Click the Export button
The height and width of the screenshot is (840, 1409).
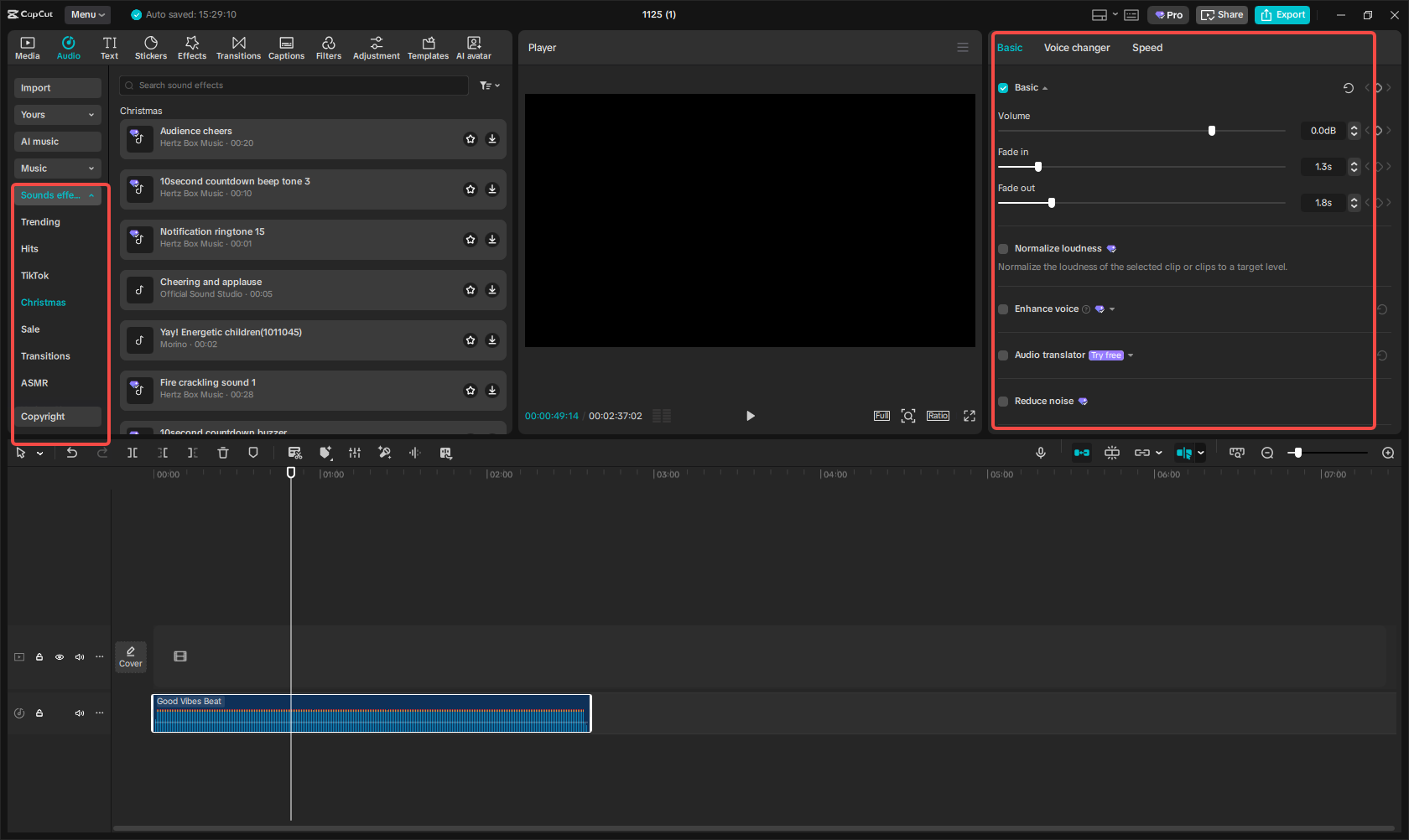pyautogui.click(x=1282, y=14)
